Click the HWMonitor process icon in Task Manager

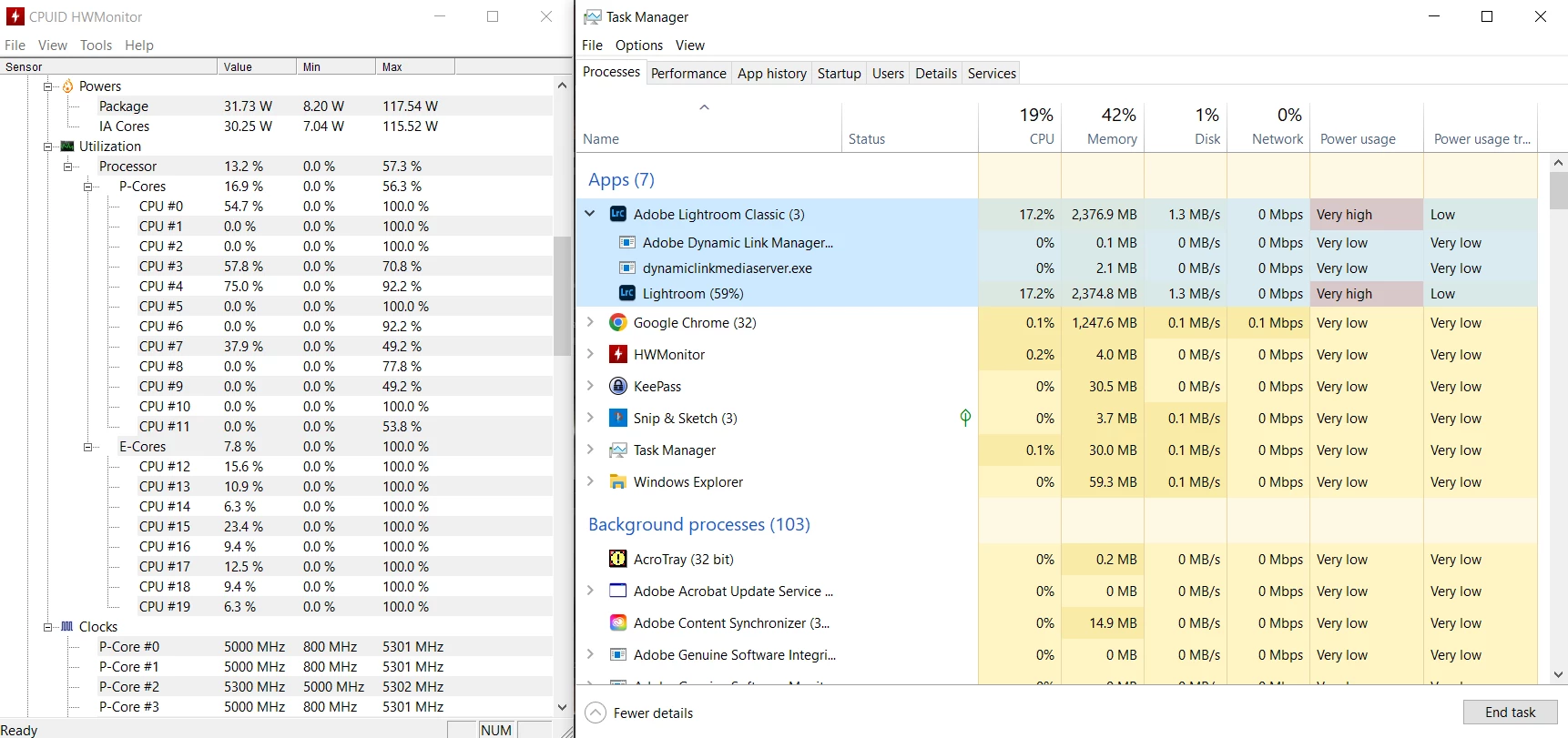point(617,354)
